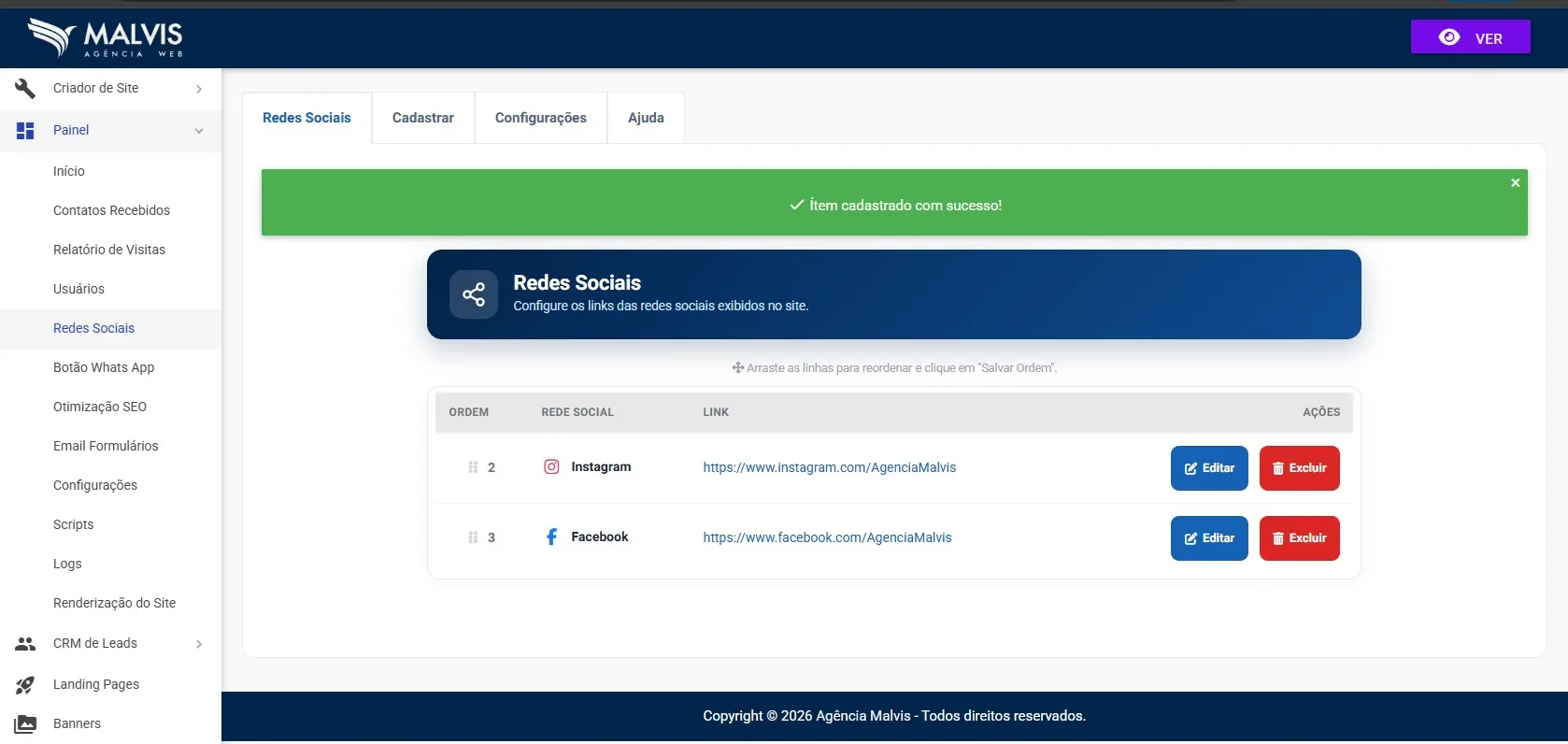Collapse the Painel menu section
Image resolution: width=1568 pixels, height=744 pixels.
[x=199, y=130]
